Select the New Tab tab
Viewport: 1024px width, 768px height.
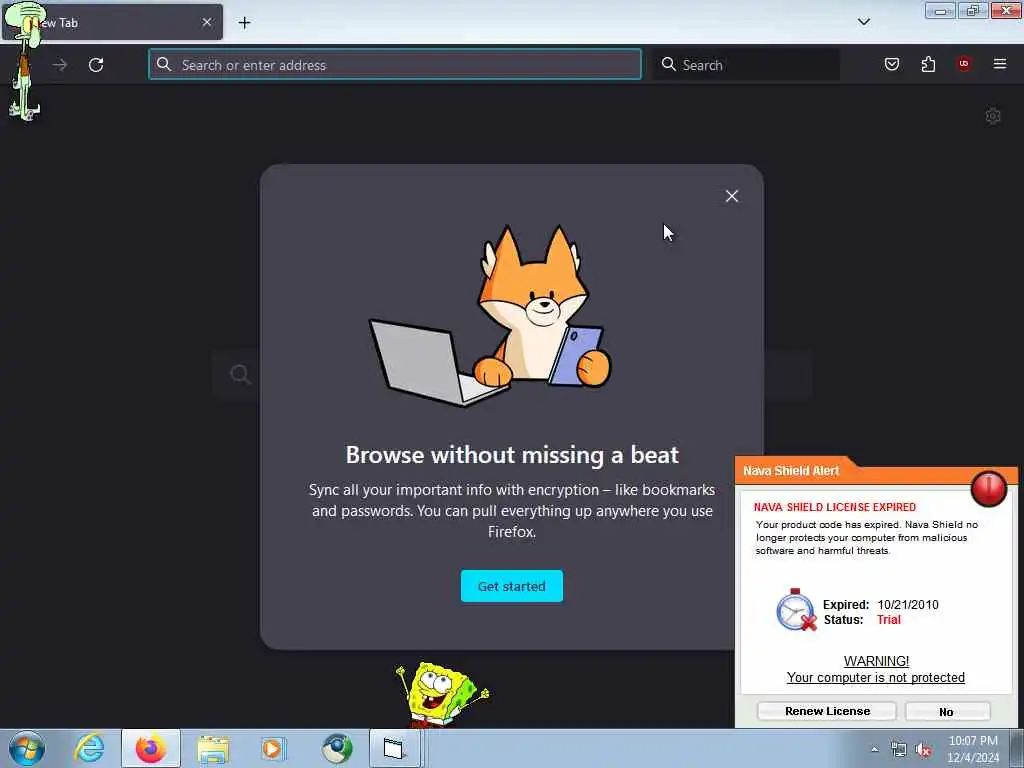[112, 22]
